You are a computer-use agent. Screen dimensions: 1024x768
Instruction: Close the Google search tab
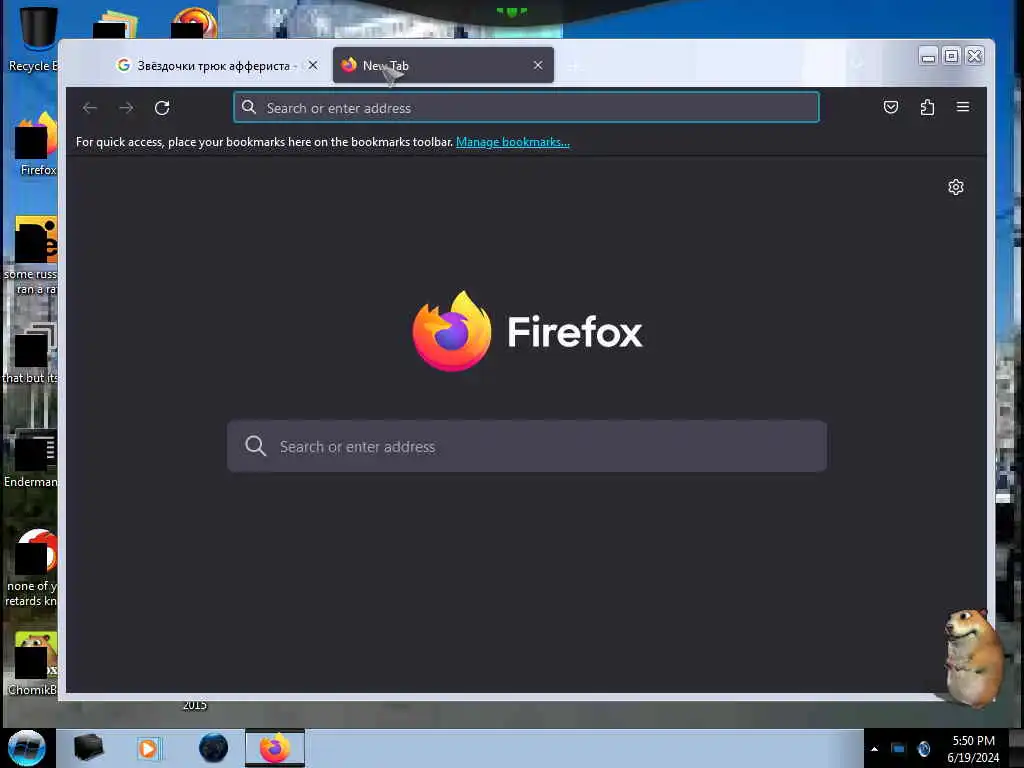[x=313, y=65]
